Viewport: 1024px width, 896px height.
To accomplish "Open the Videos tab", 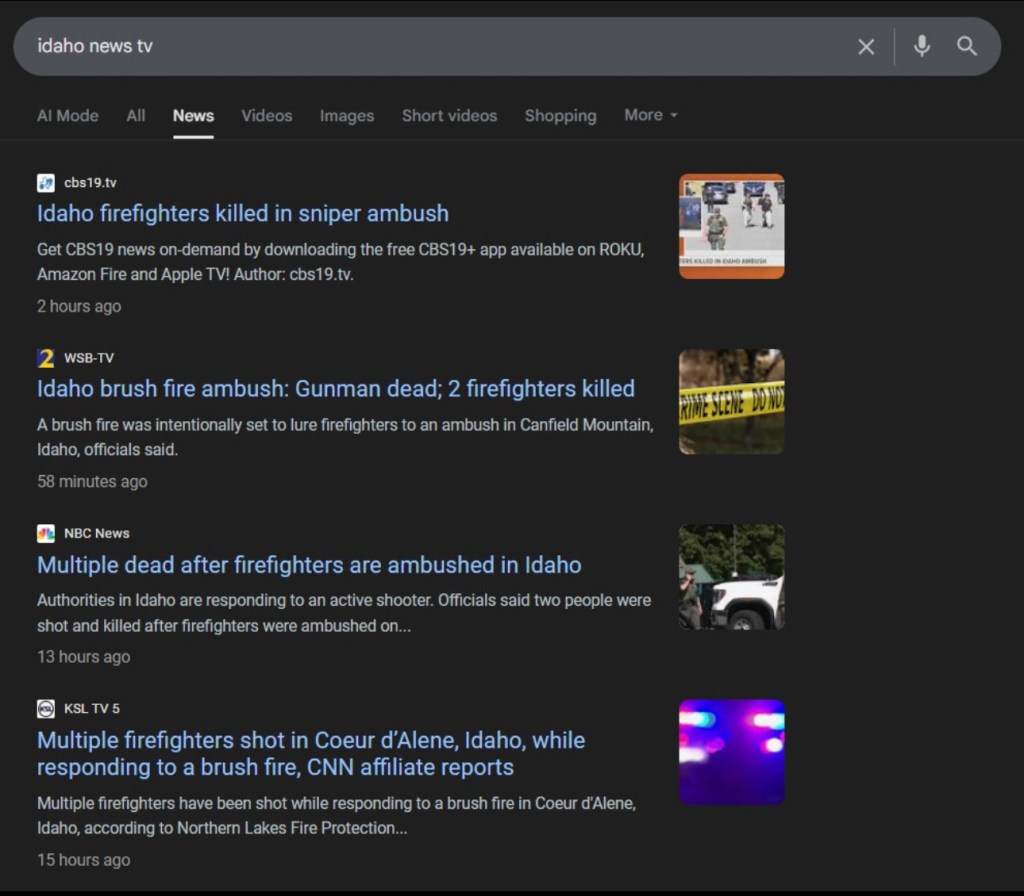I will [267, 116].
